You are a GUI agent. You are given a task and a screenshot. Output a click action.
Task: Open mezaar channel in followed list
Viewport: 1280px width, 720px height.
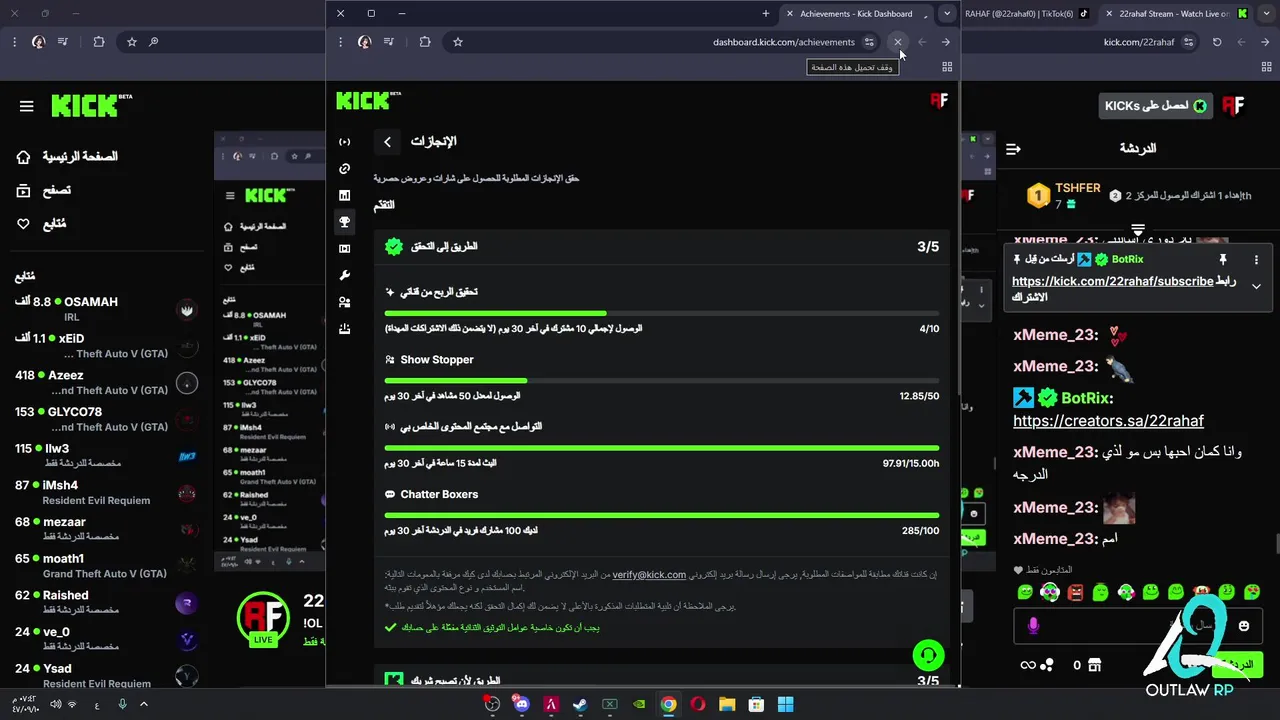click(105, 529)
